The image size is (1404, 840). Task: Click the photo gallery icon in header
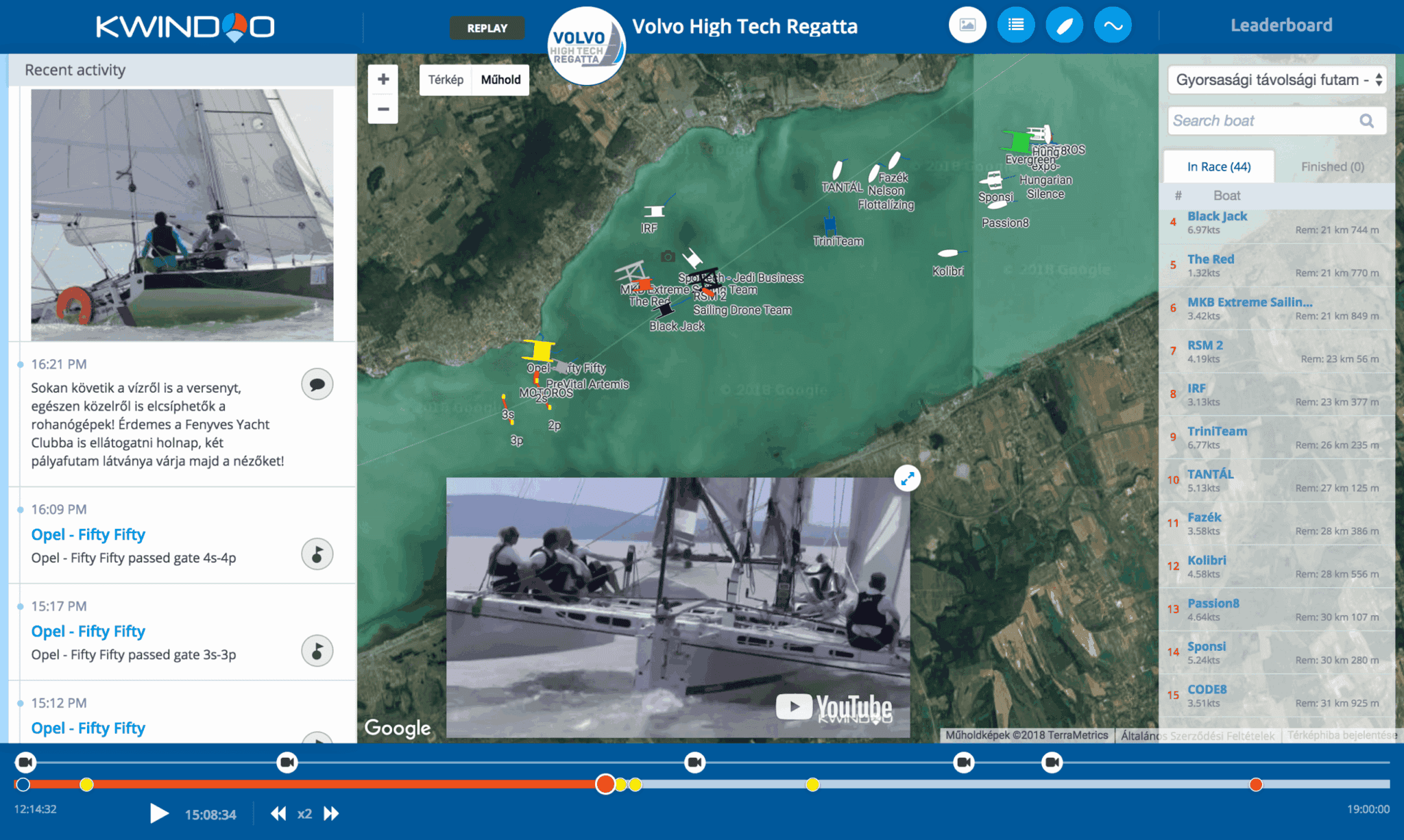(967, 25)
